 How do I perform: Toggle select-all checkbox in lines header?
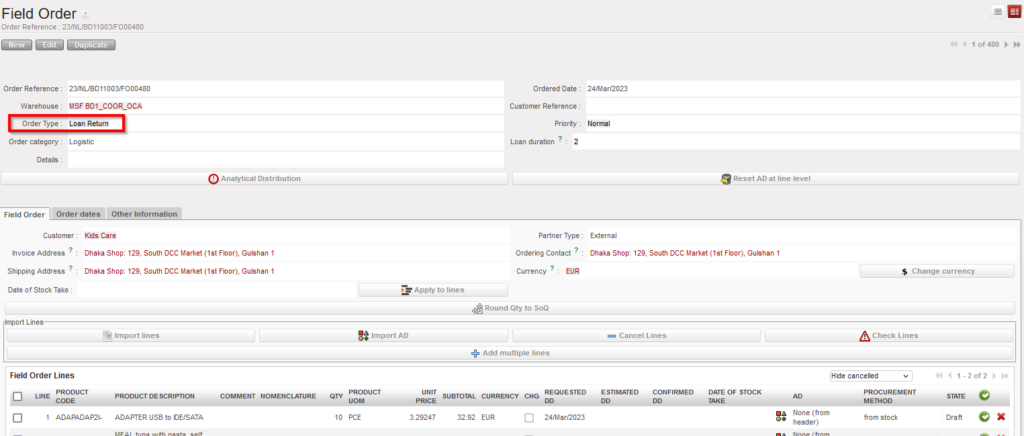pos(17,397)
